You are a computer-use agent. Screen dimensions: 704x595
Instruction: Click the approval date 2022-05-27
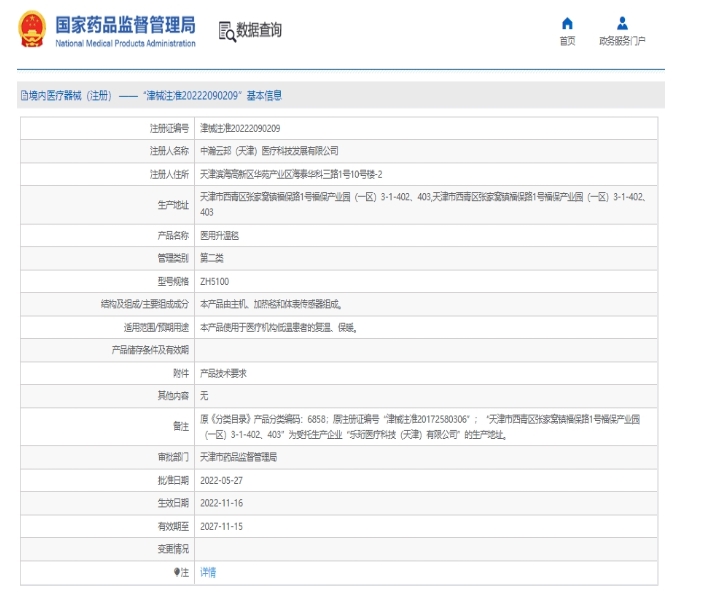click(222, 480)
